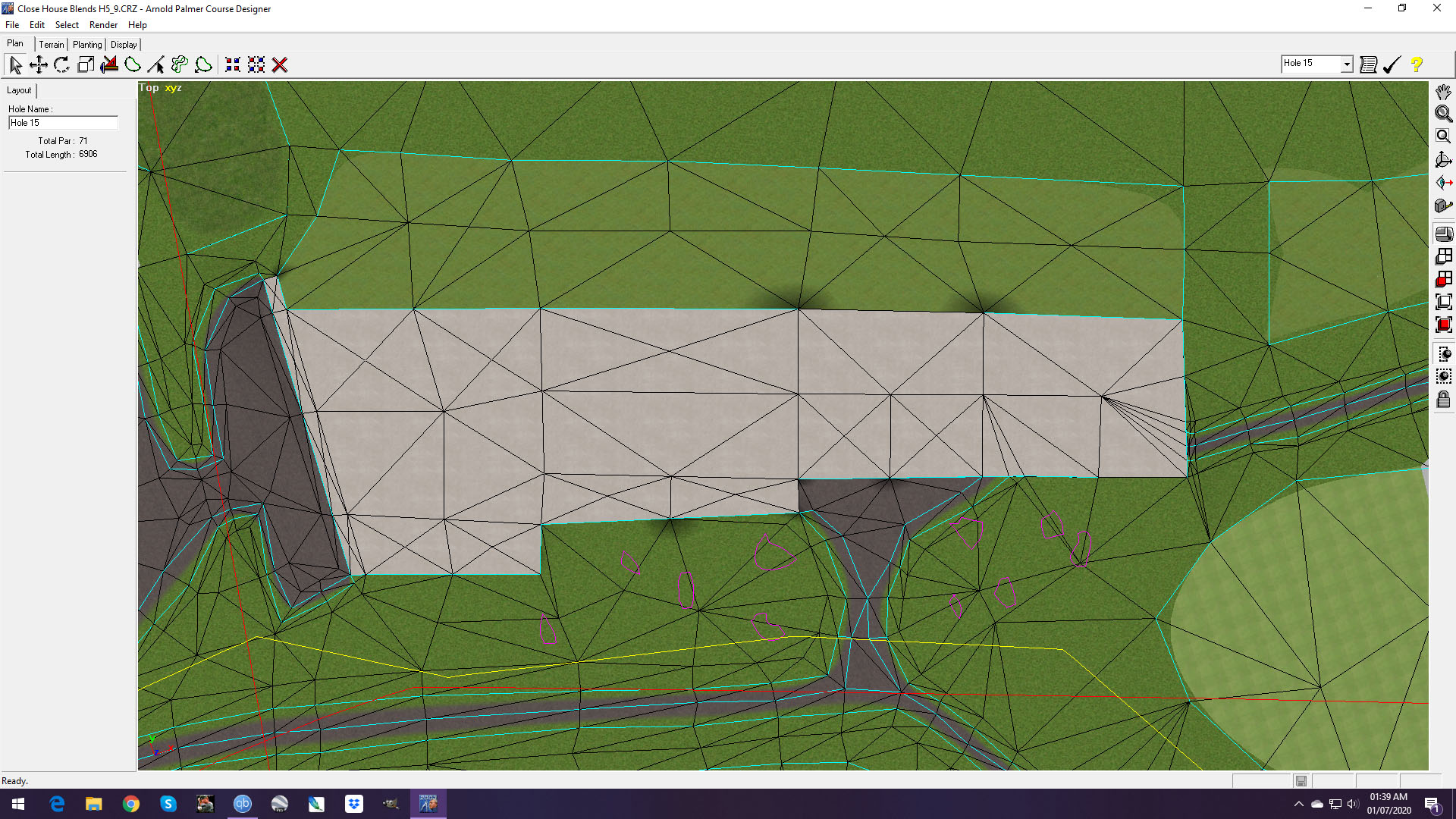Open the Select menu
This screenshot has width=1456, height=819.
coord(67,25)
